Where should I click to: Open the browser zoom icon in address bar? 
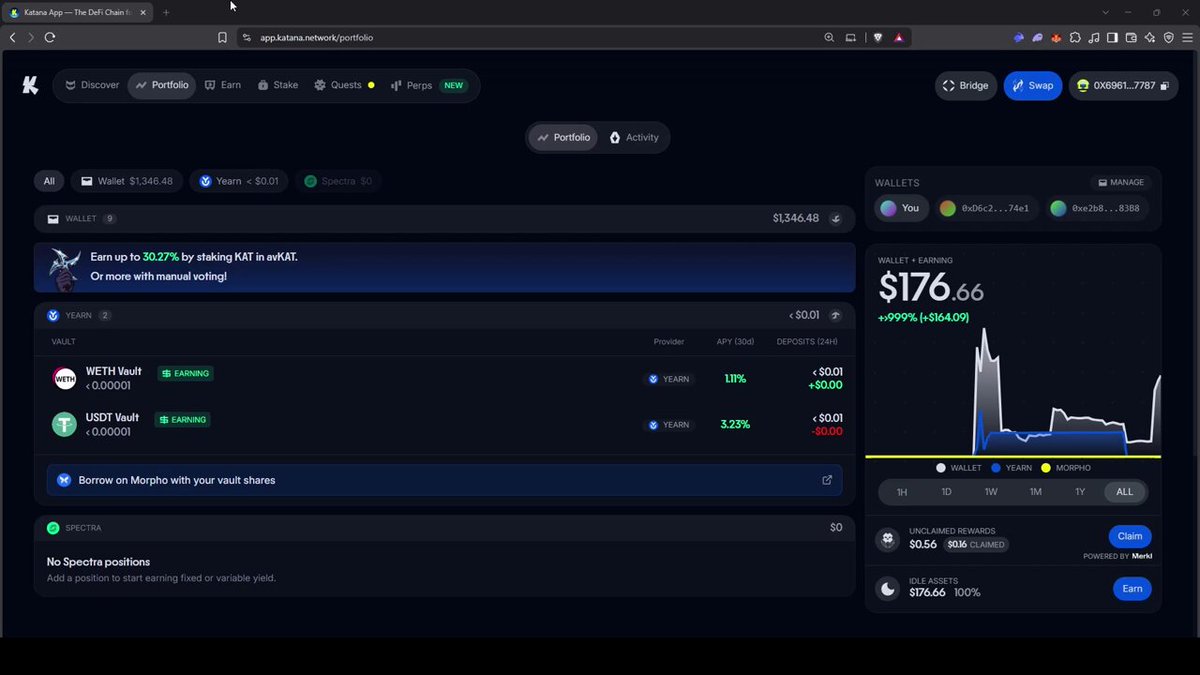(x=829, y=37)
